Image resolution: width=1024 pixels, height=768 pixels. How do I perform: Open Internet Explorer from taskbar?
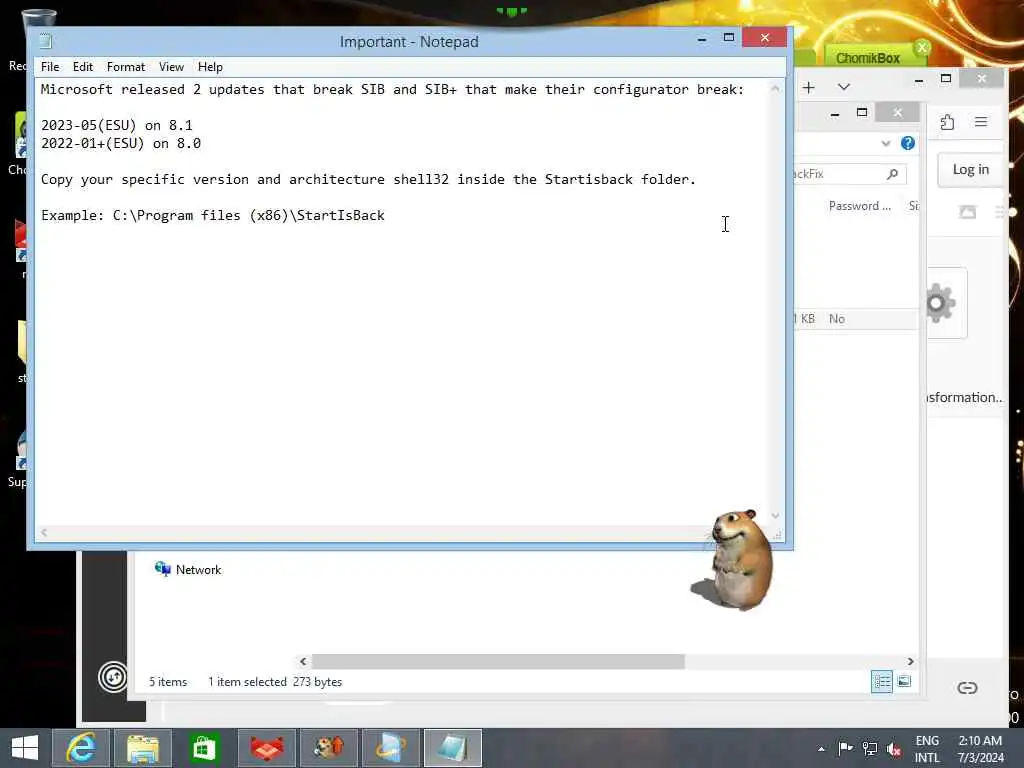81,748
